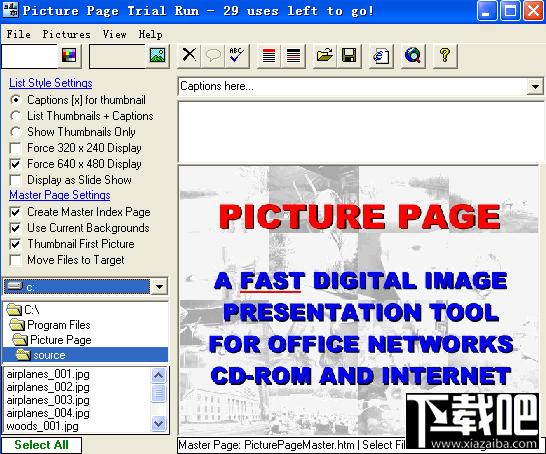Image resolution: width=546 pixels, height=454 pixels.
Task: Uncheck Force 640 x 480 Display
Action: click(15, 164)
